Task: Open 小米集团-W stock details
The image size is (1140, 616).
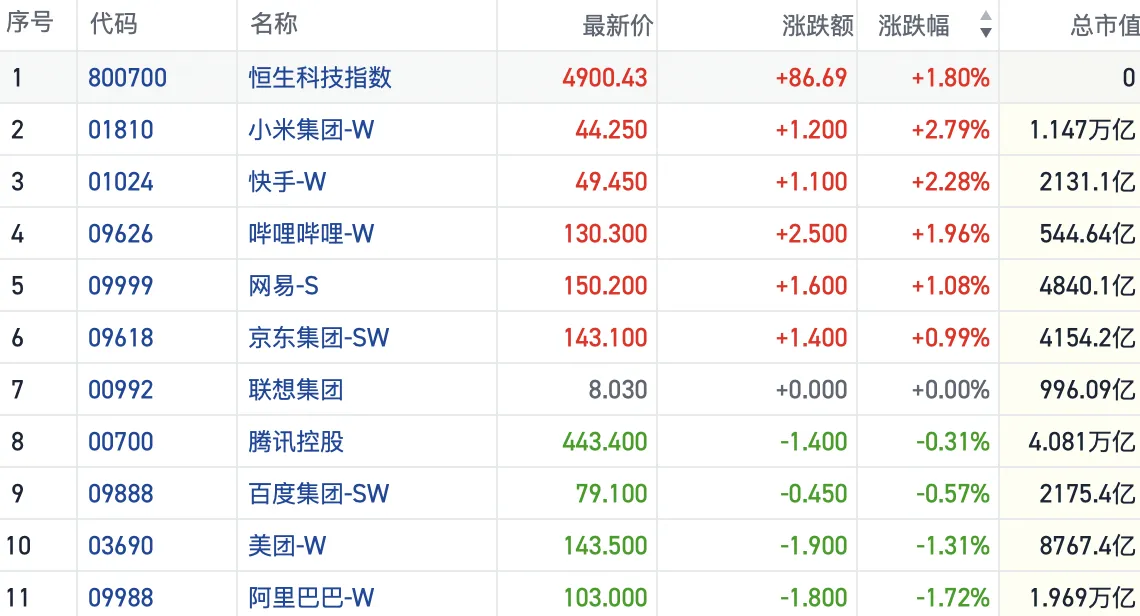Action: point(311,130)
